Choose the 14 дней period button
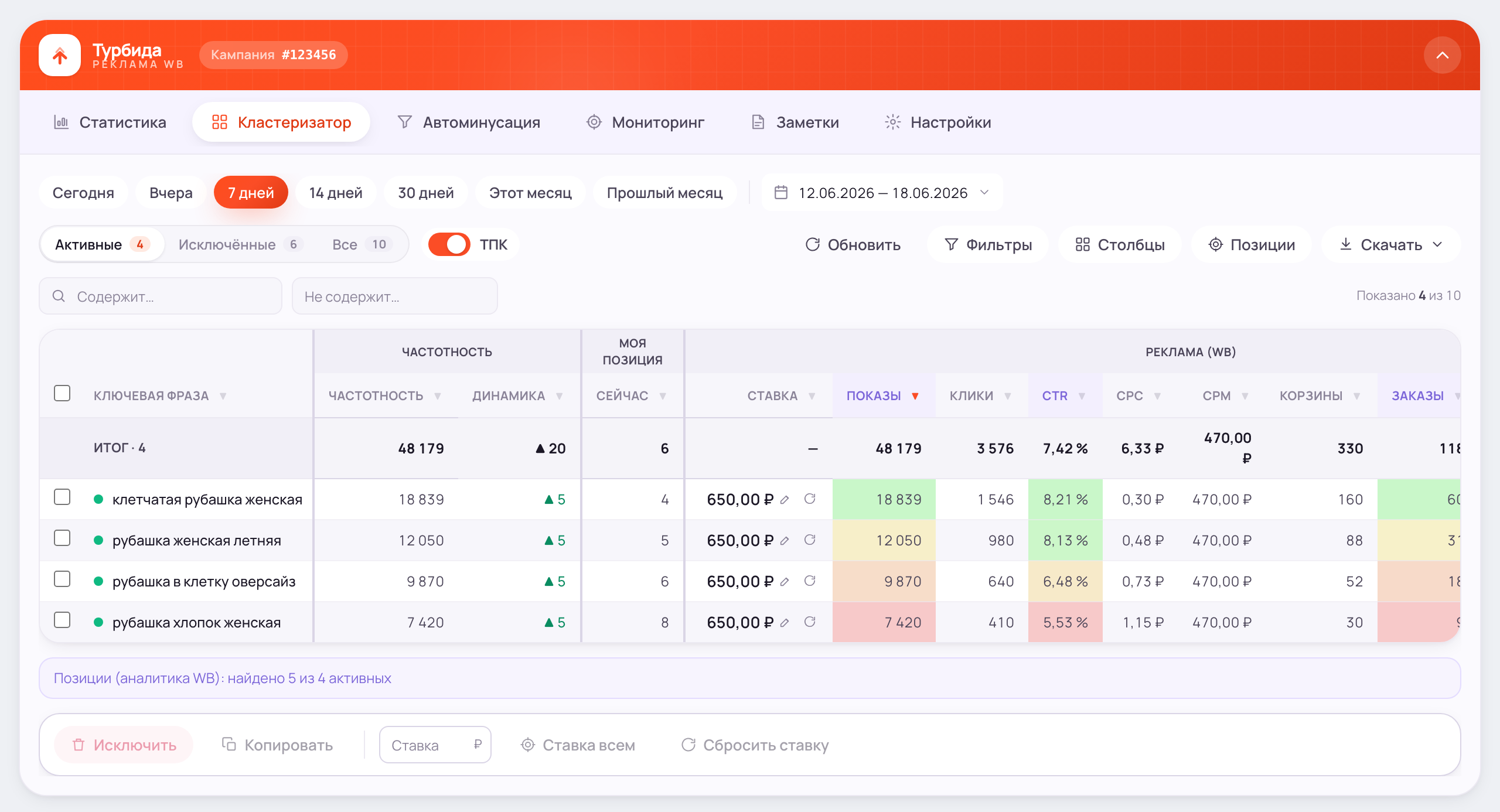Screen dimensions: 1500x812 (x=336, y=193)
